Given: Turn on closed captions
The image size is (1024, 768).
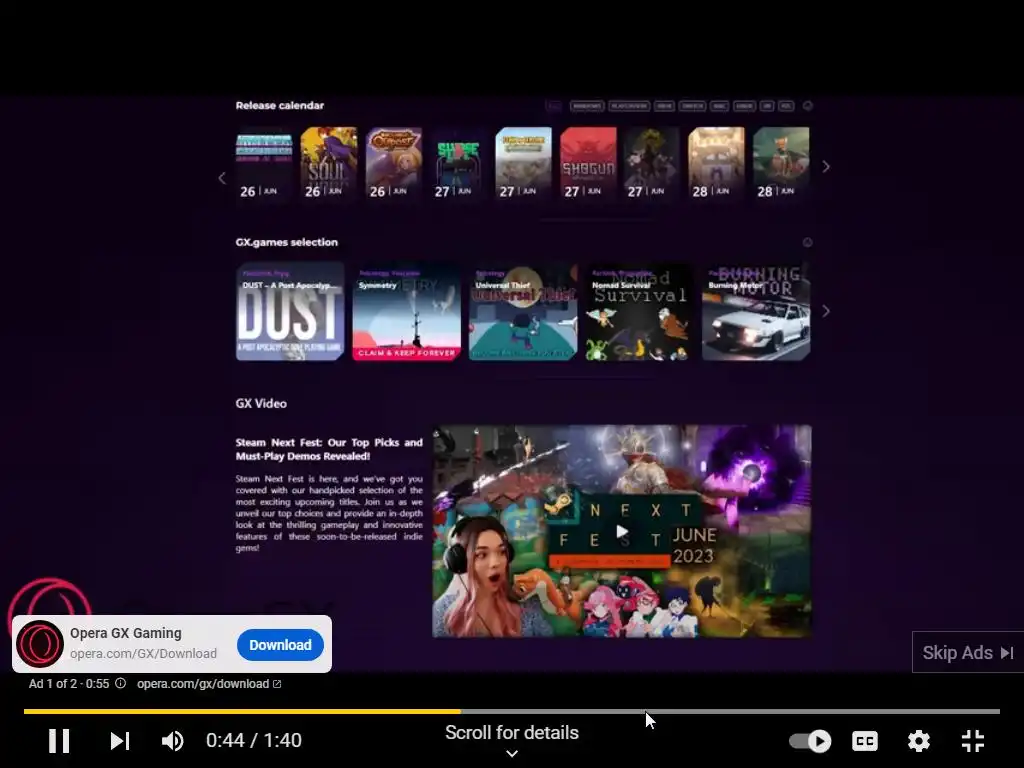Looking at the screenshot, I should [865, 741].
